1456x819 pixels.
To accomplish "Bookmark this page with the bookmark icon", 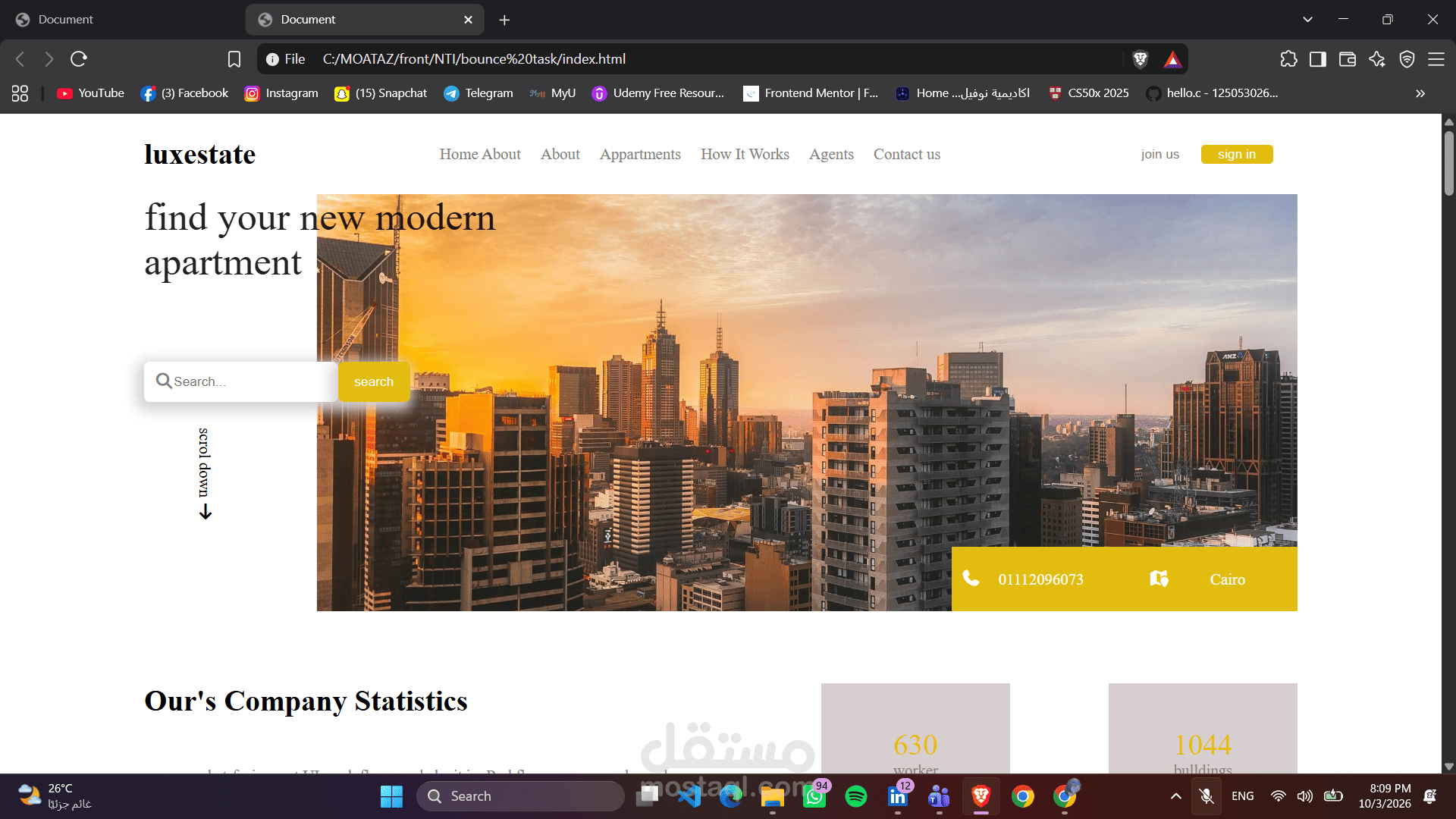I will click(234, 59).
